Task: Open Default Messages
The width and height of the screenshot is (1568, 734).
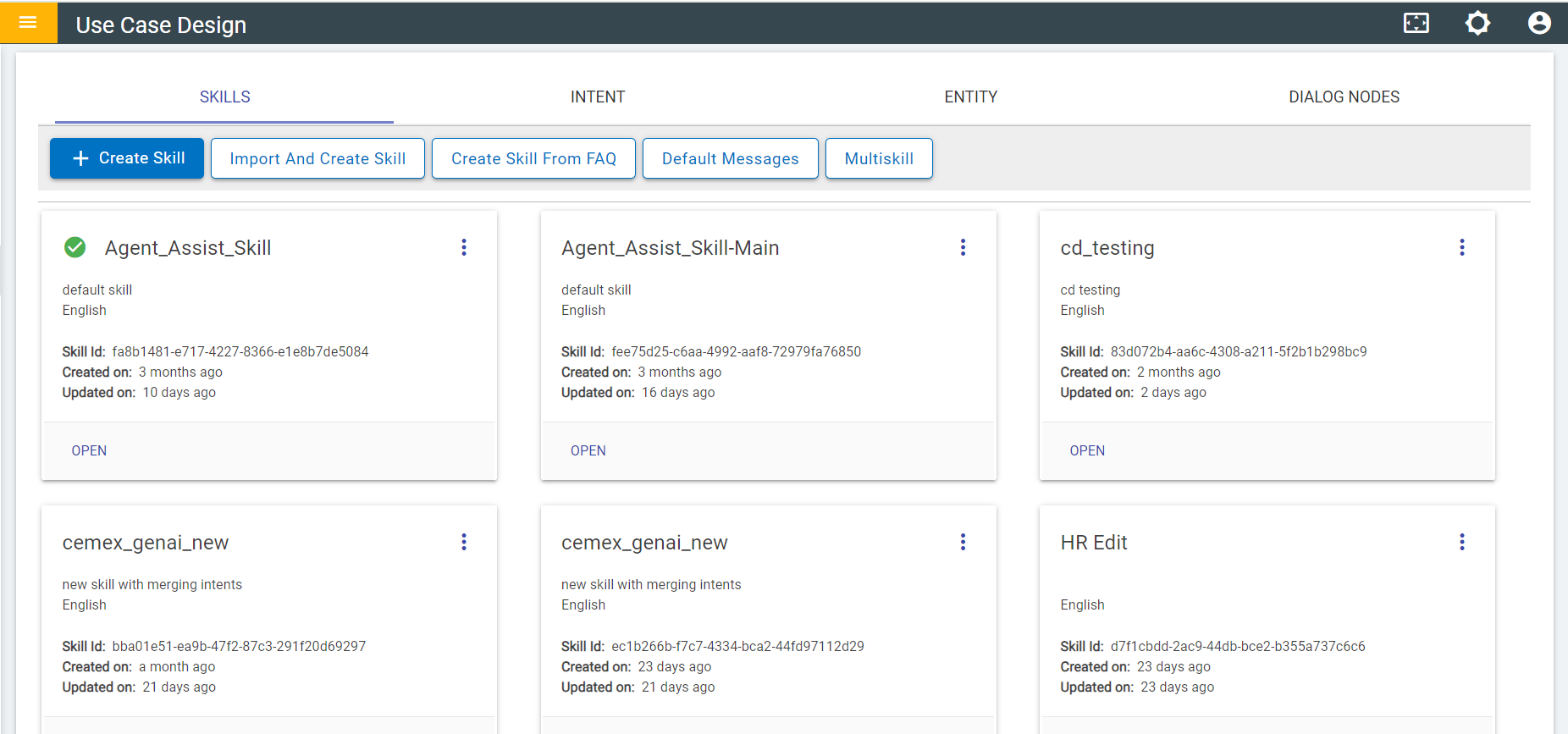Action: 730,158
